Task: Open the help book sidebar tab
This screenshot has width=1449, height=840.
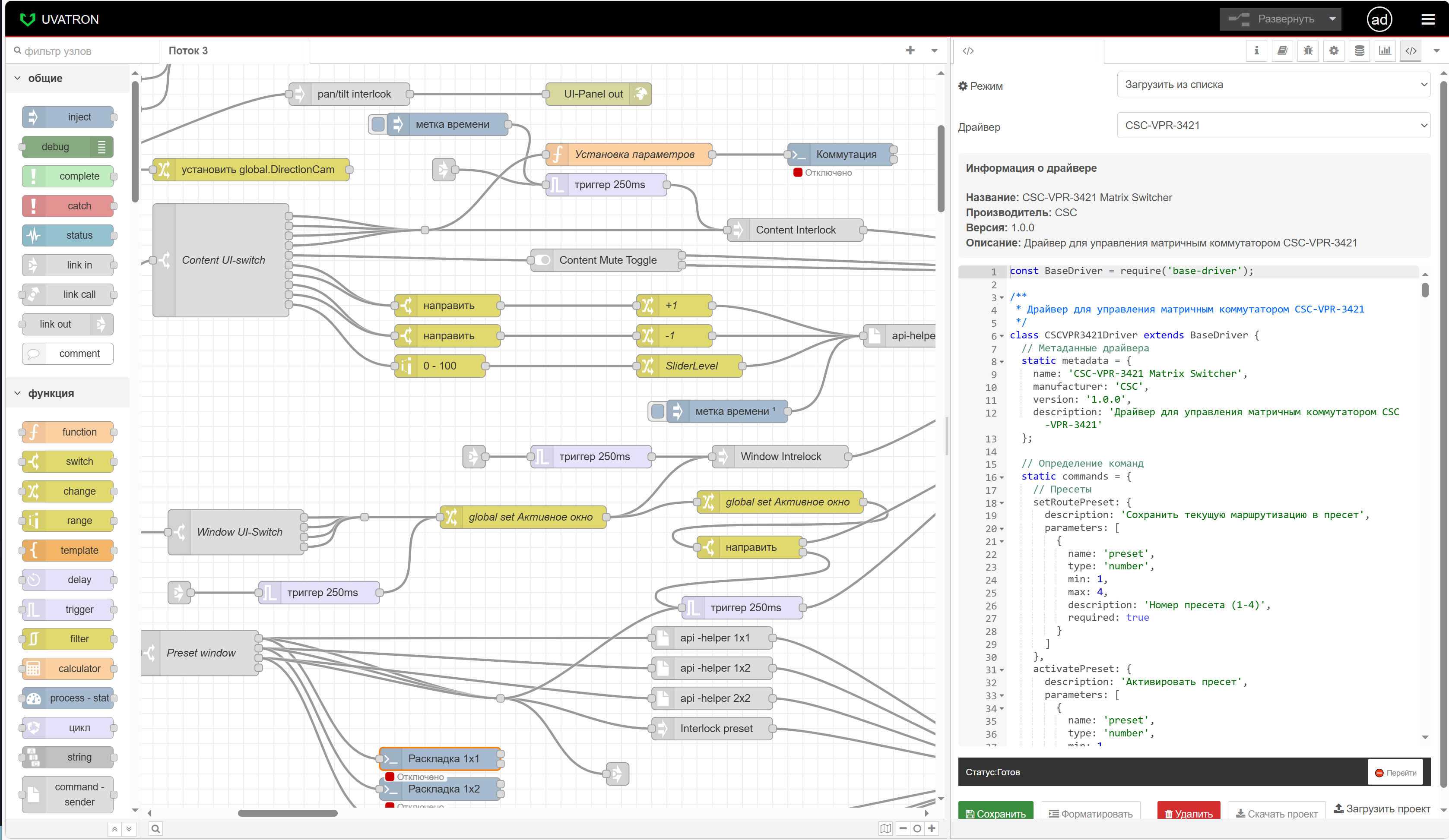Action: pos(1282,51)
